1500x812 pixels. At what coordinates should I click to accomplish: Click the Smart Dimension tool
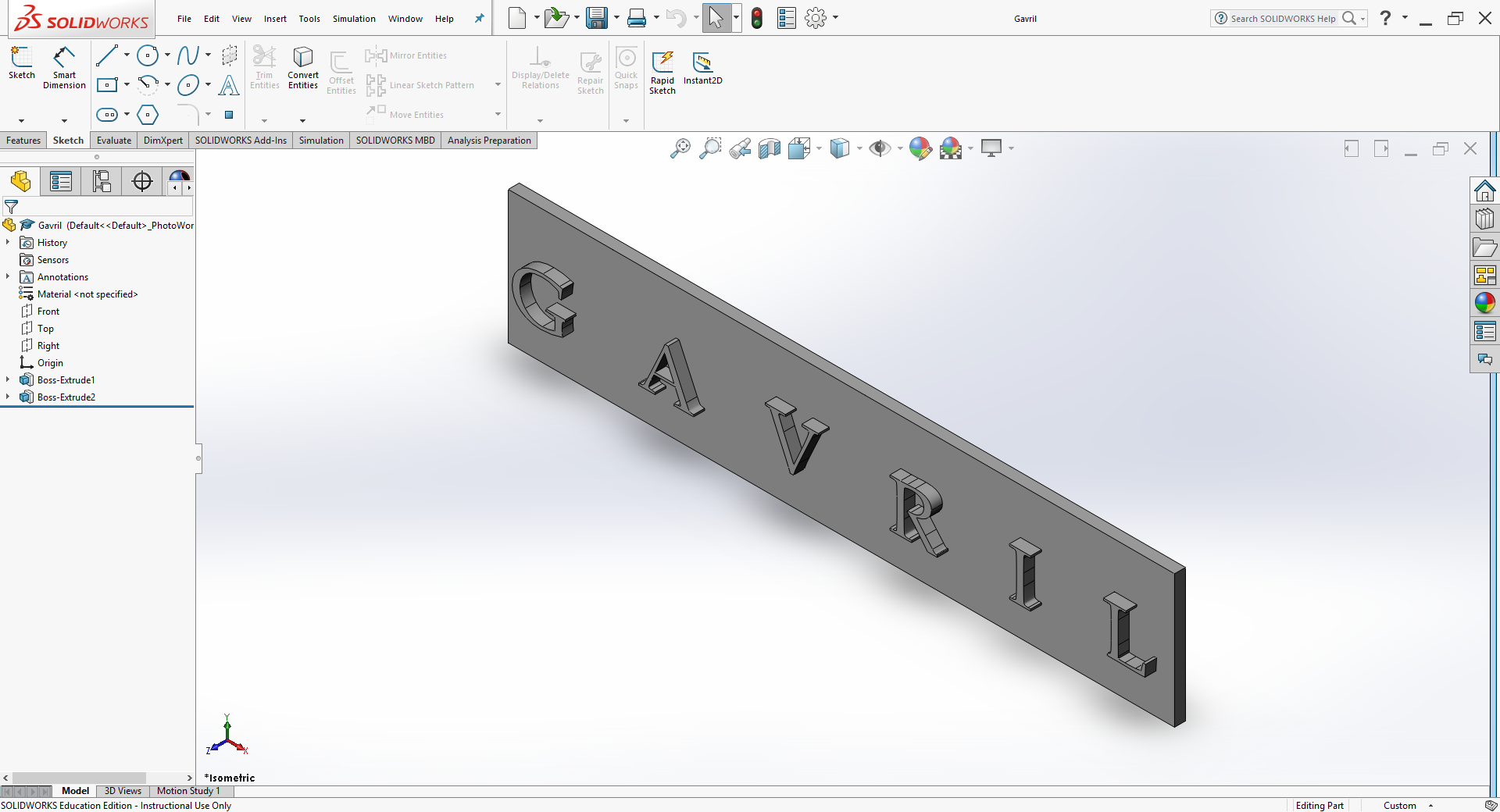(64, 67)
